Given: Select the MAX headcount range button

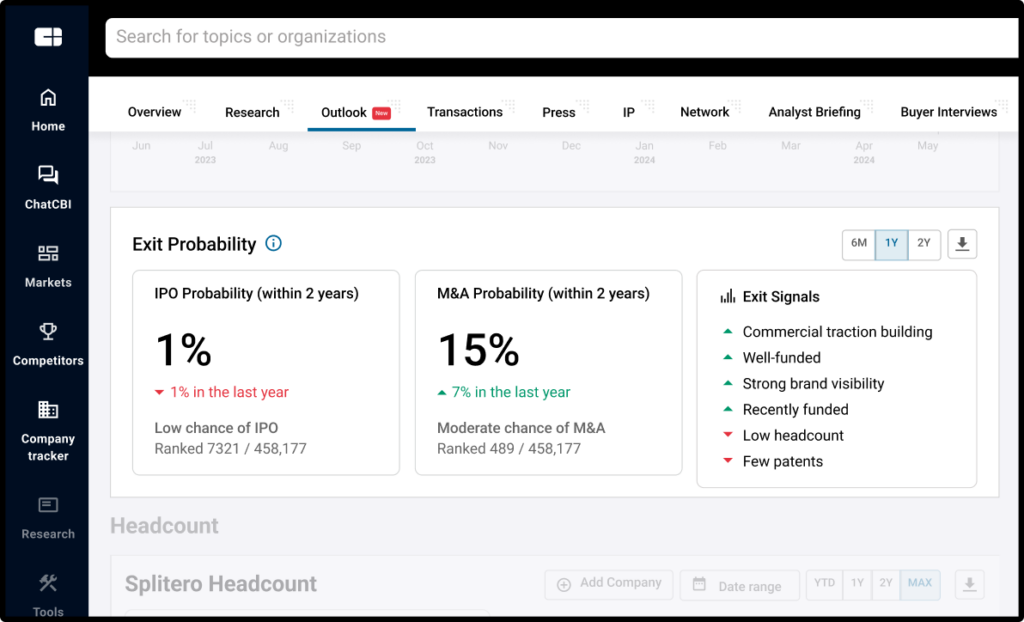Looking at the screenshot, I should (x=920, y=584).
